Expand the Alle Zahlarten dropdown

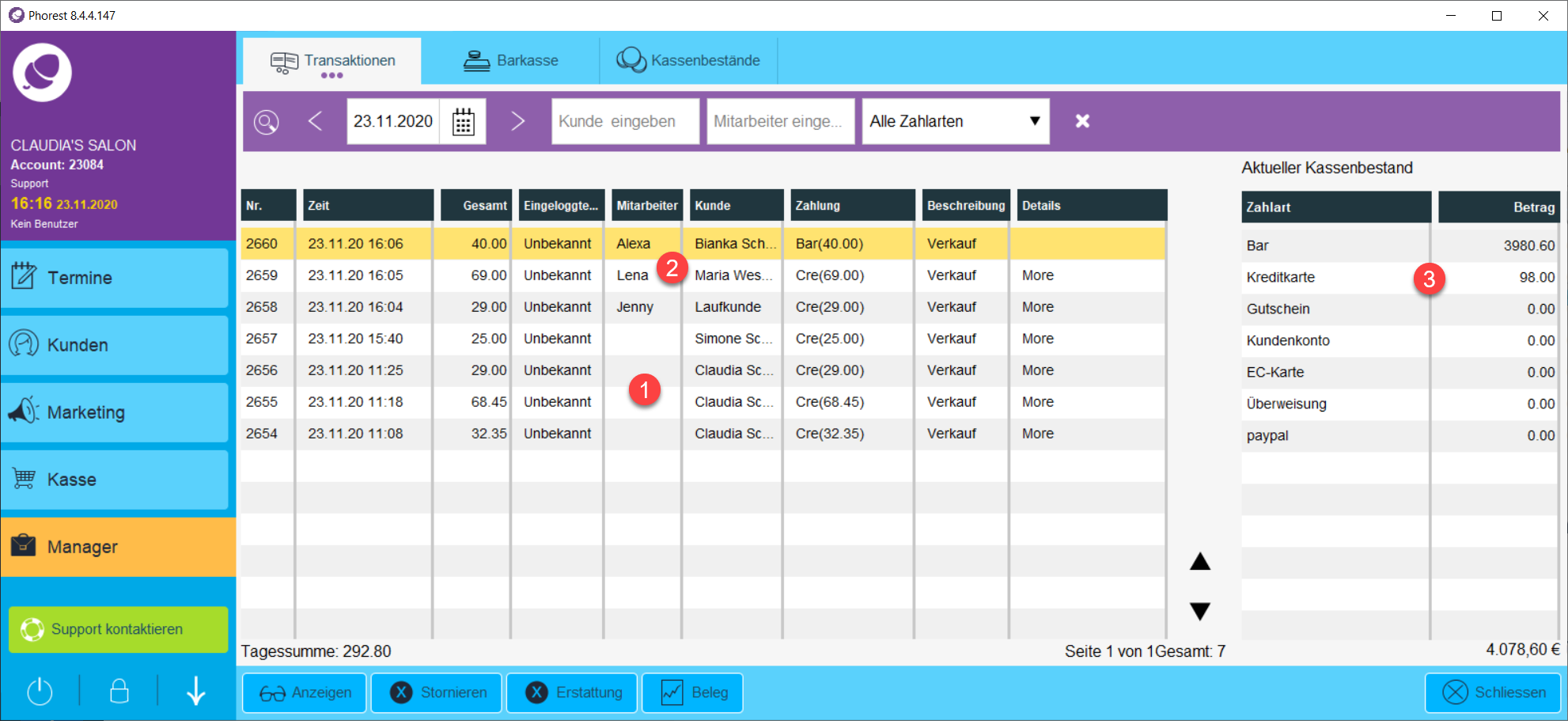point(955,121)
